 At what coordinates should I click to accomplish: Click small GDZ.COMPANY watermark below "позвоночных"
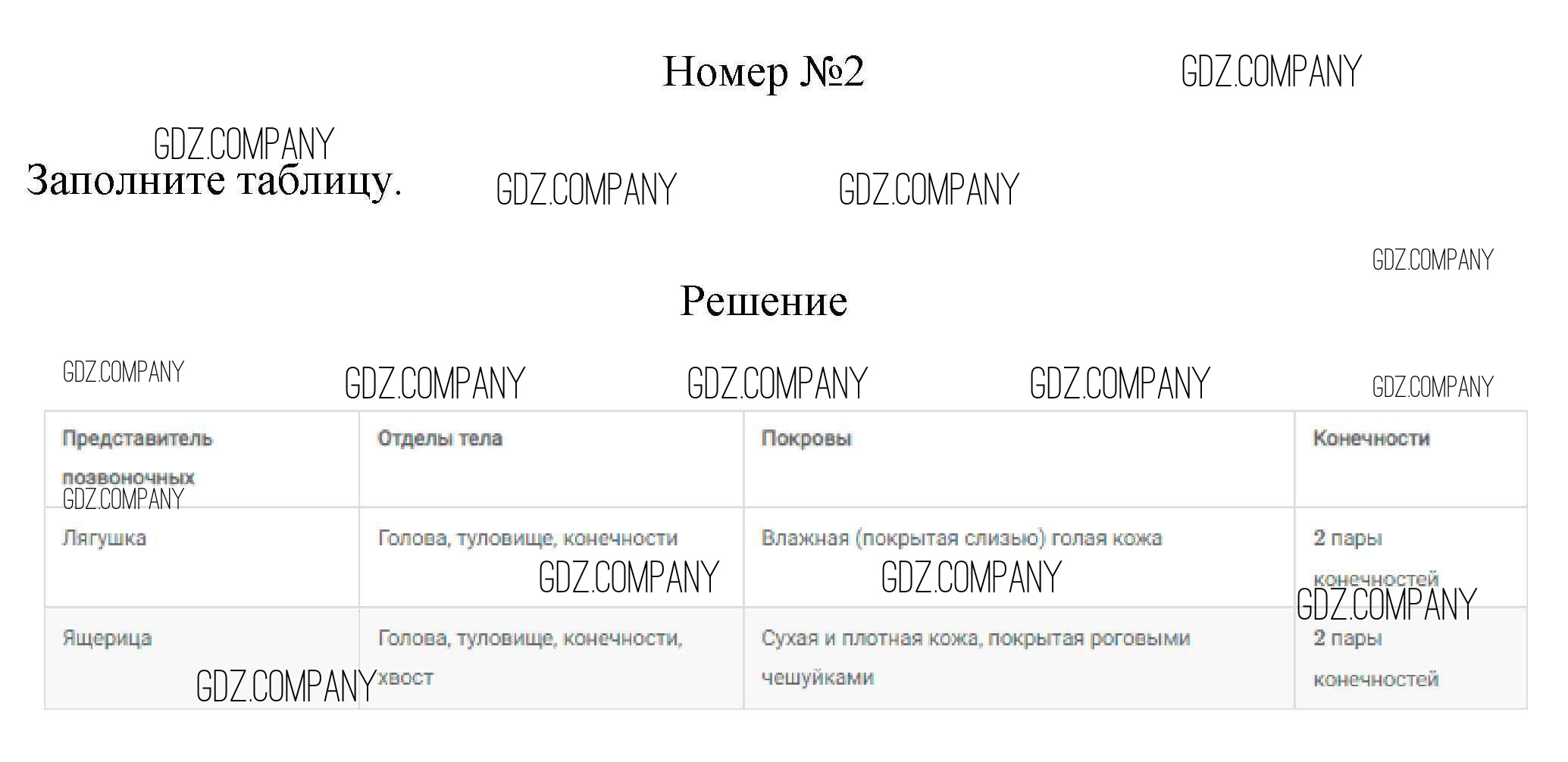(x=123, y=499)
